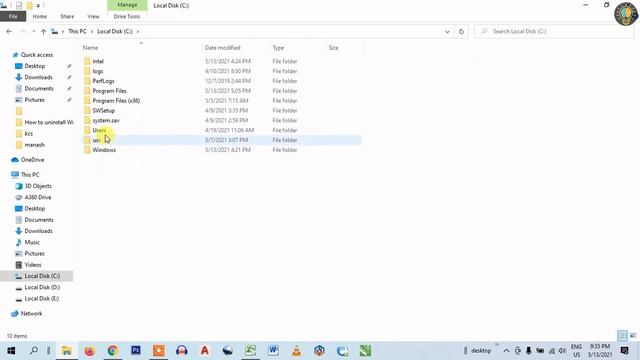This screenshot has width=640, height=360.
Task: Click Properties icon in quick access toolbar
Action: 19,5
